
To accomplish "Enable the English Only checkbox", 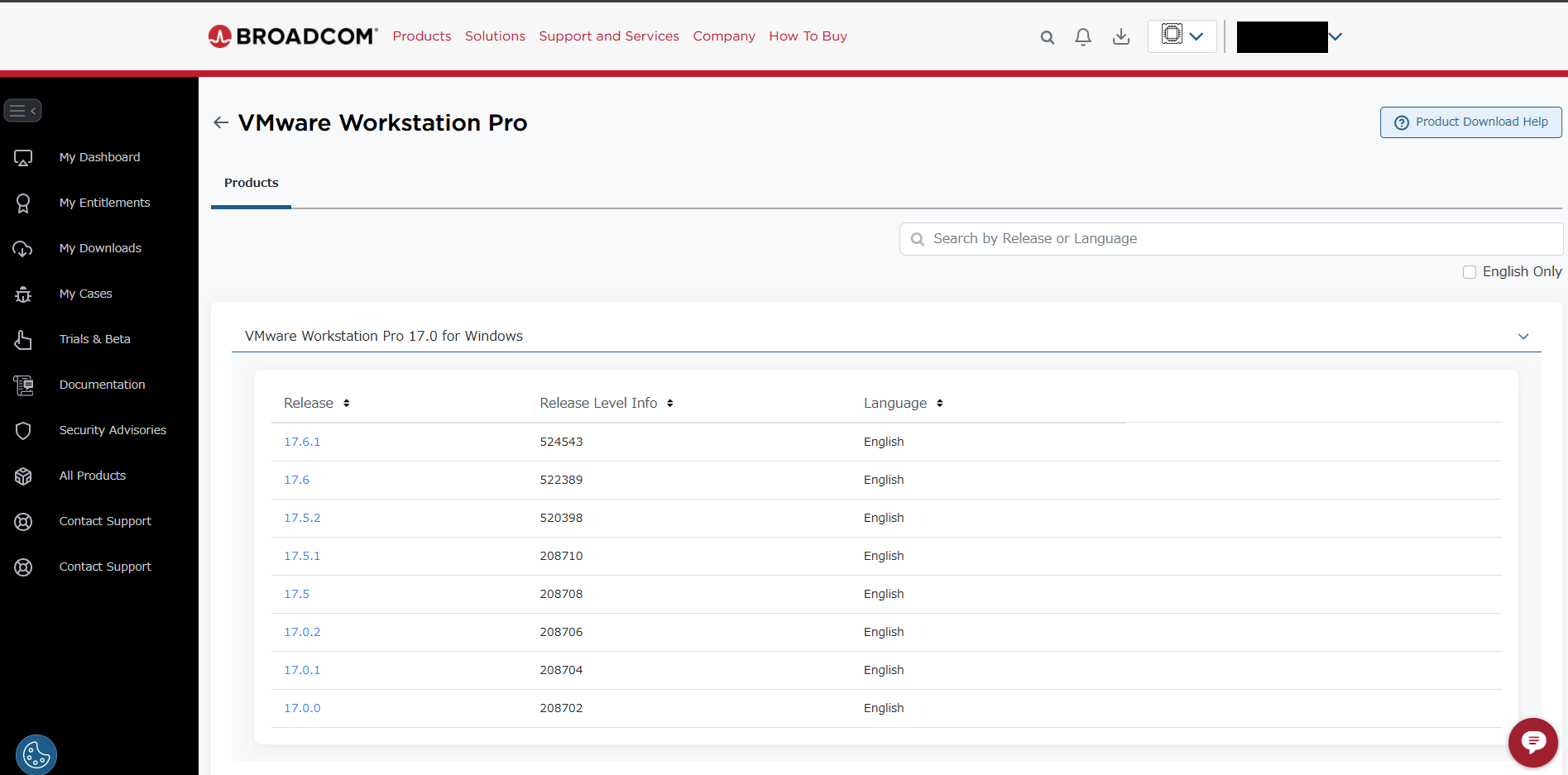I will click(x=1470, y=271).
